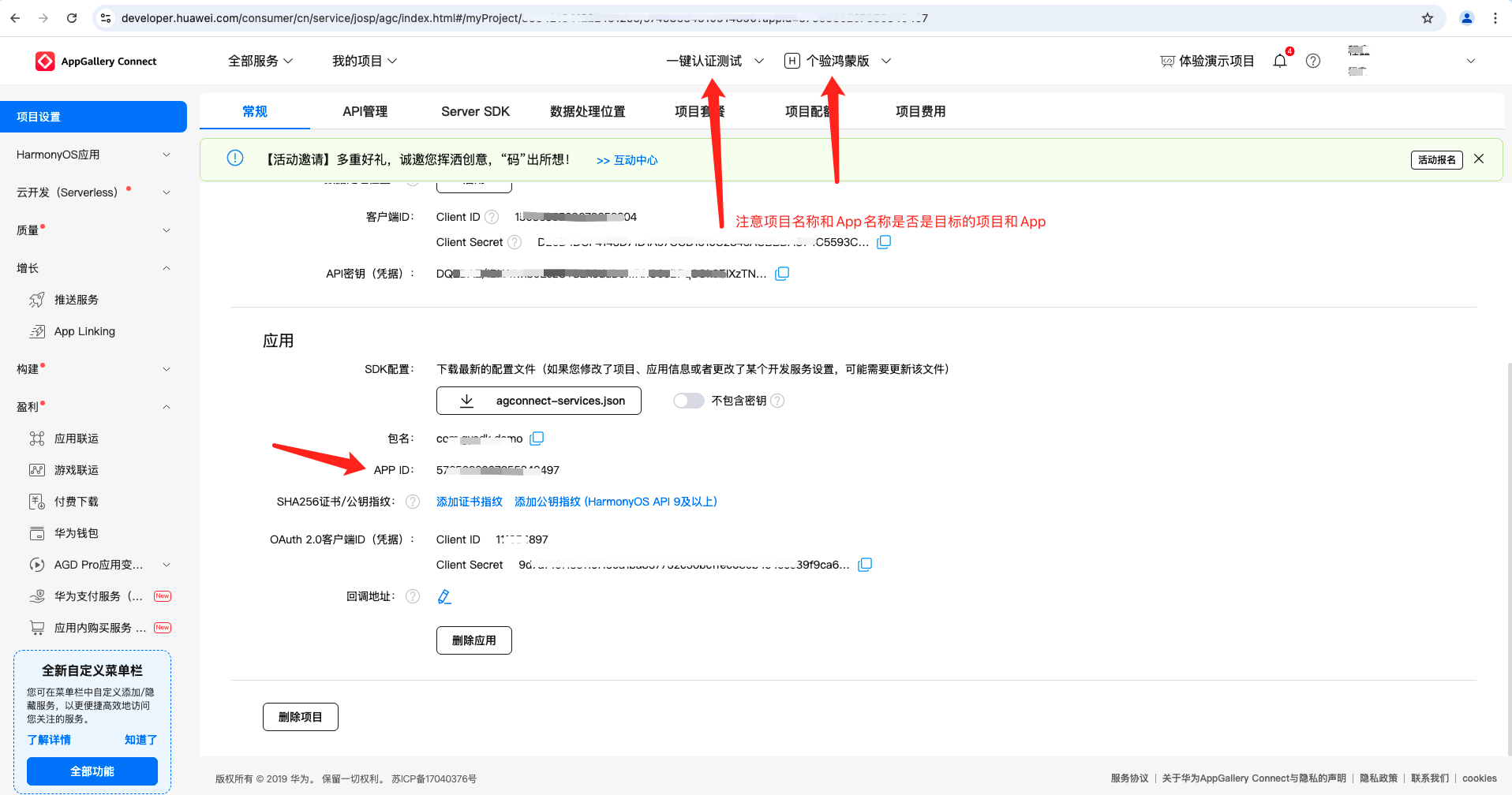Expand AGD Pro应用变… sidebar item
The image size is (1512, 795).
[x=100, y=565]
